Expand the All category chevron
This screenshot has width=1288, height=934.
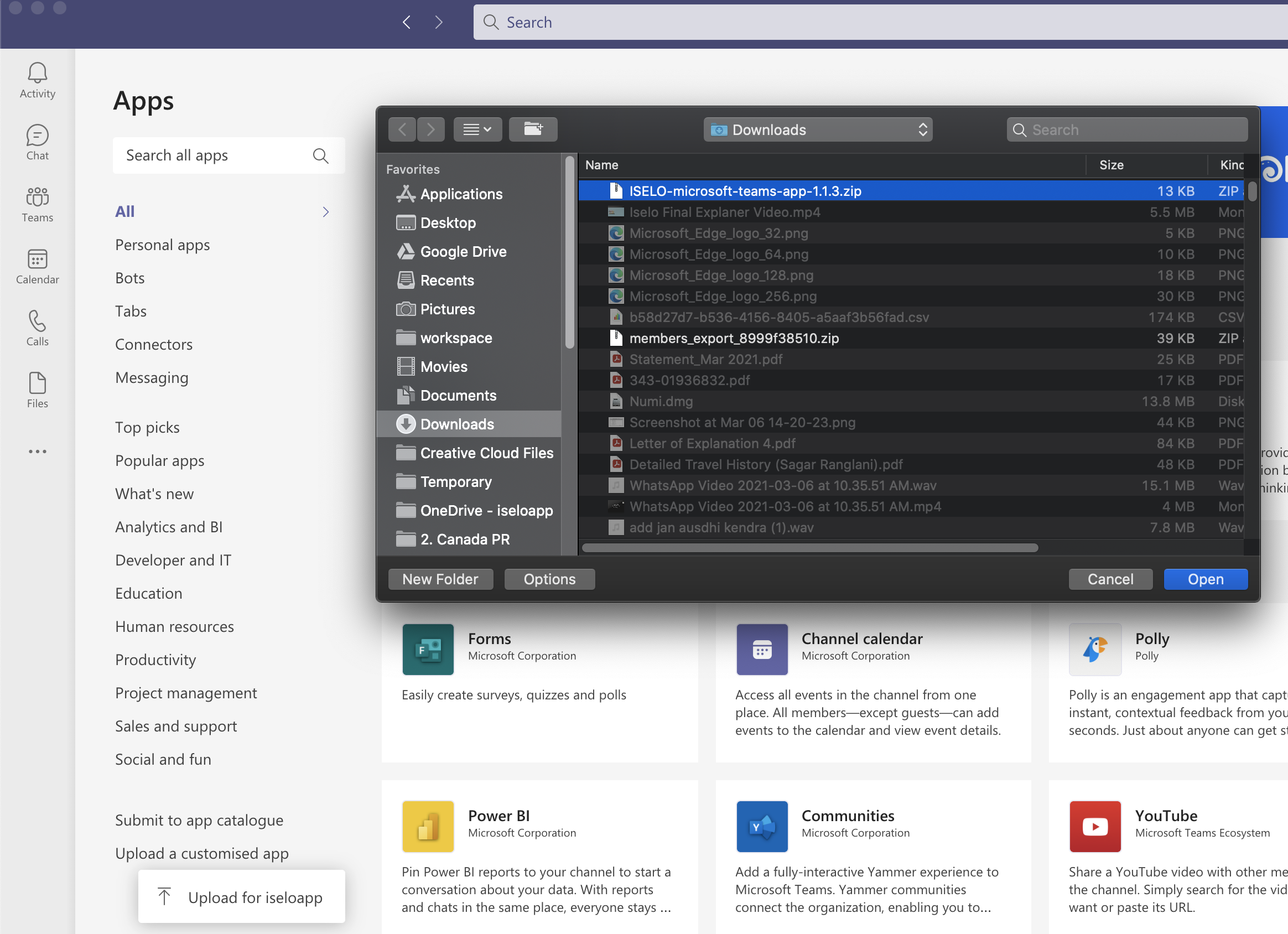tap(326, 212)
